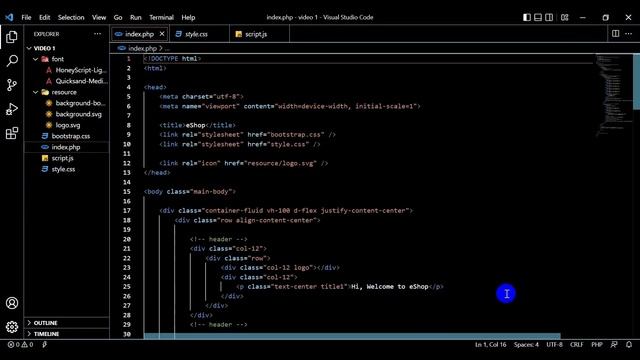
Task: Click the errors and warnings status indicator
Action: 20,344
